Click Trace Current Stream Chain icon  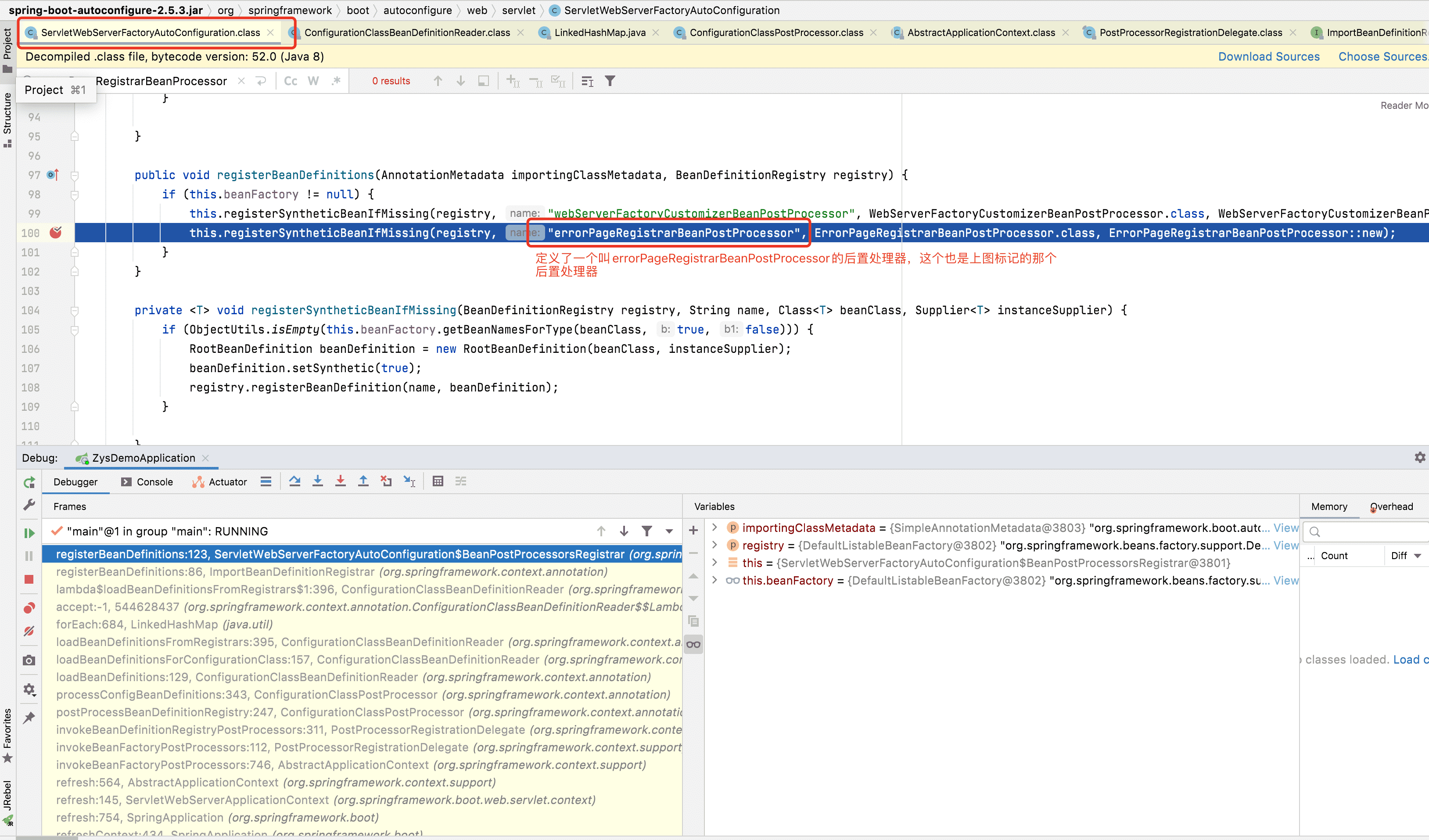(460, 481)
